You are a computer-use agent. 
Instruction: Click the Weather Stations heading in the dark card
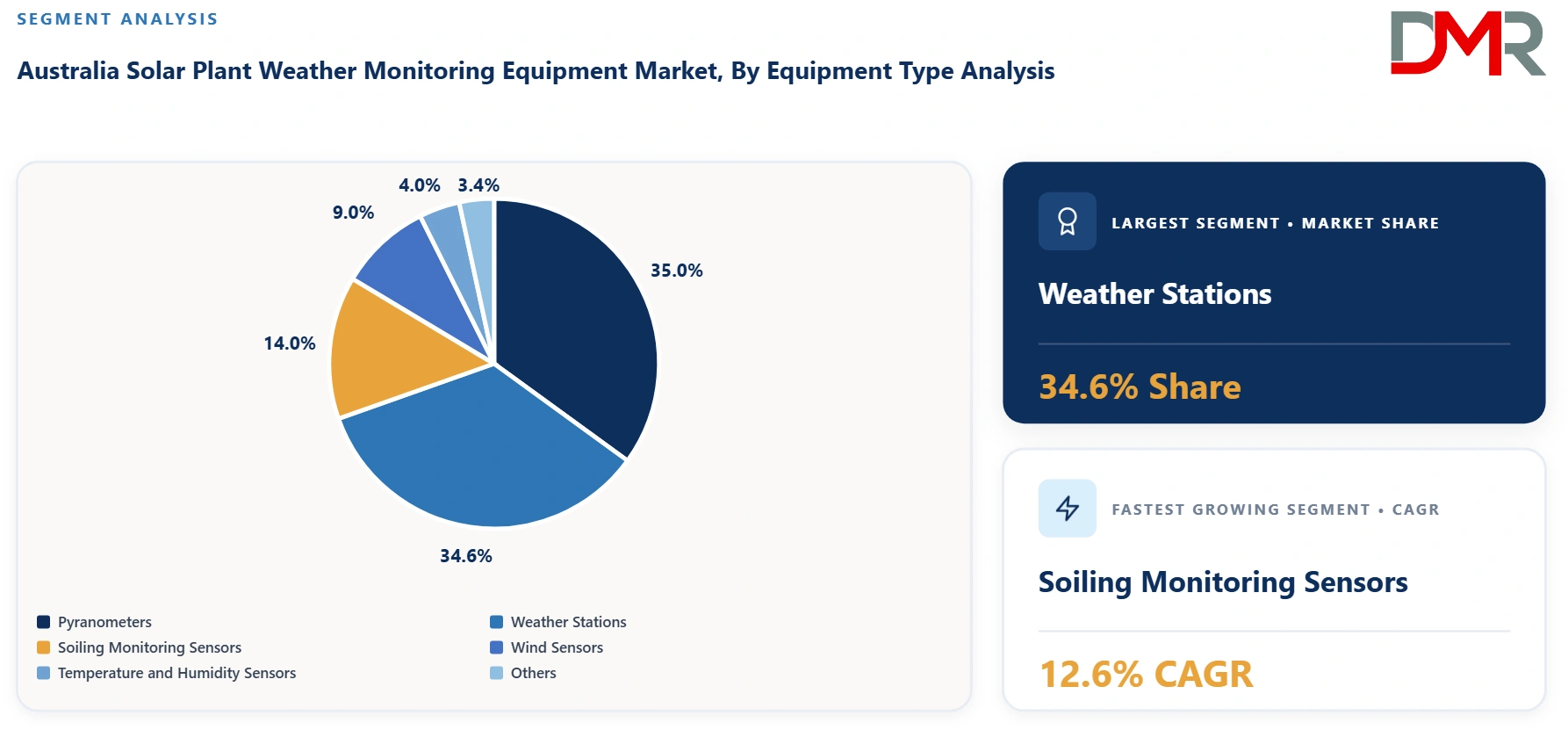pyautogui.click(x=1154, y=293)
